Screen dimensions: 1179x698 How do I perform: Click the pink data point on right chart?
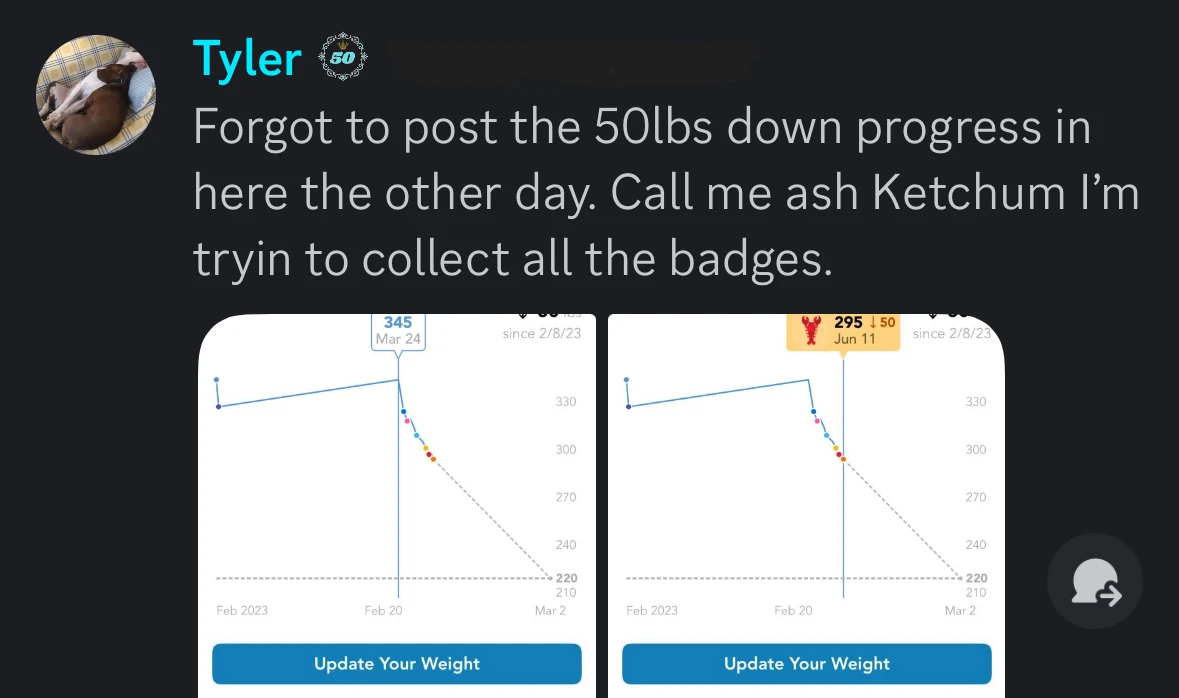coord(818,421)
